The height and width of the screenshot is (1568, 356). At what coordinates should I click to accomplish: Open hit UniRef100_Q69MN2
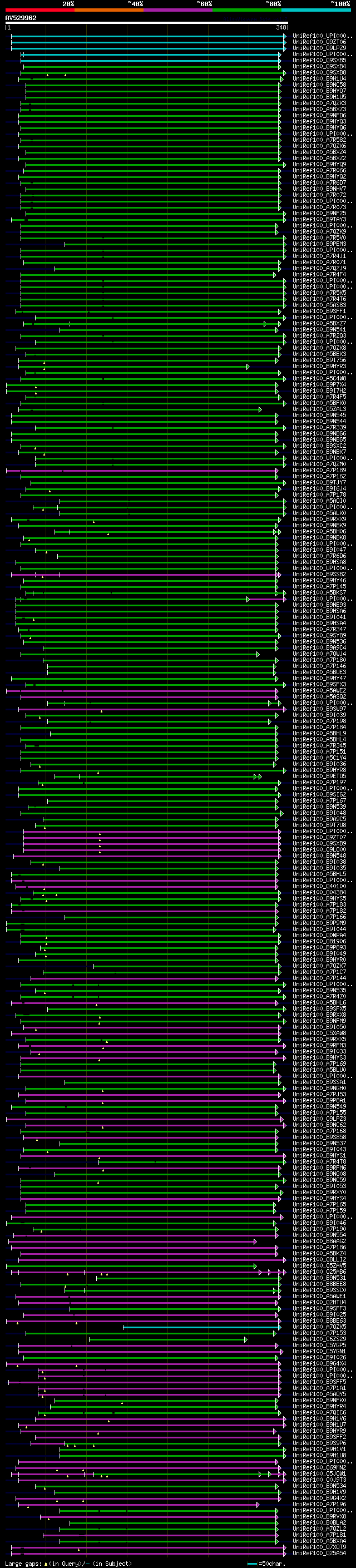pos(319,1468)
